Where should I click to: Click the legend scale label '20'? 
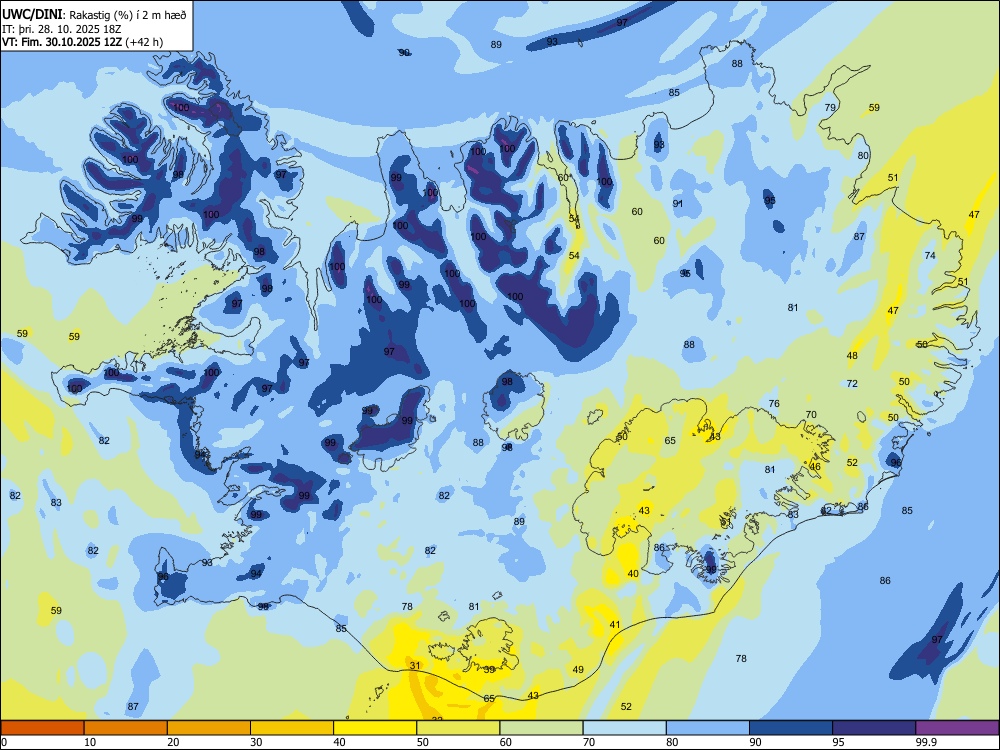pos(173,742)
